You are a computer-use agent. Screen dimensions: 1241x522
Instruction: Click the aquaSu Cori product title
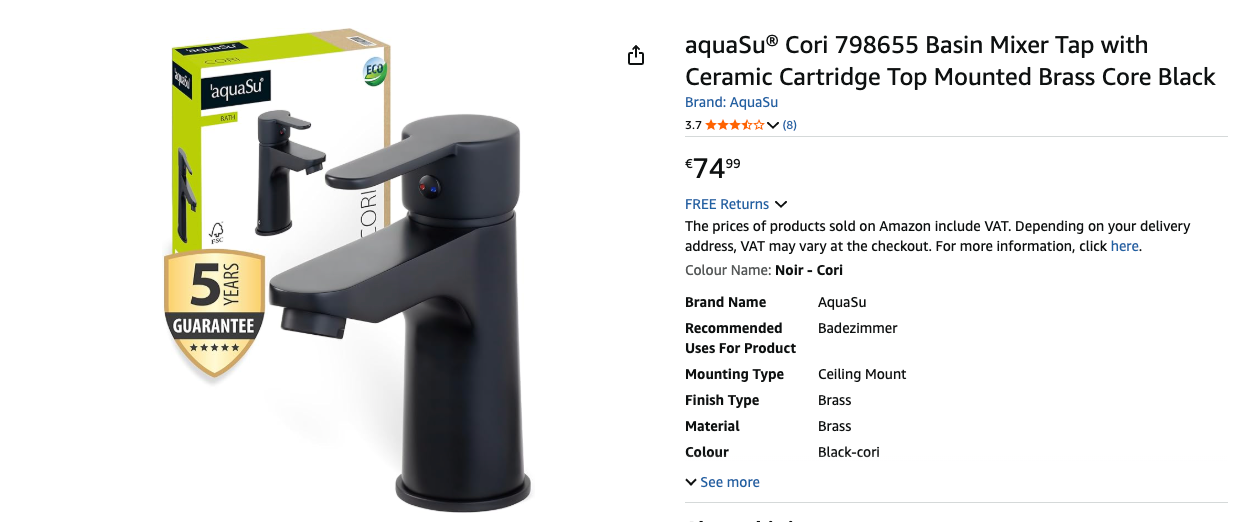tap(950, 61)
